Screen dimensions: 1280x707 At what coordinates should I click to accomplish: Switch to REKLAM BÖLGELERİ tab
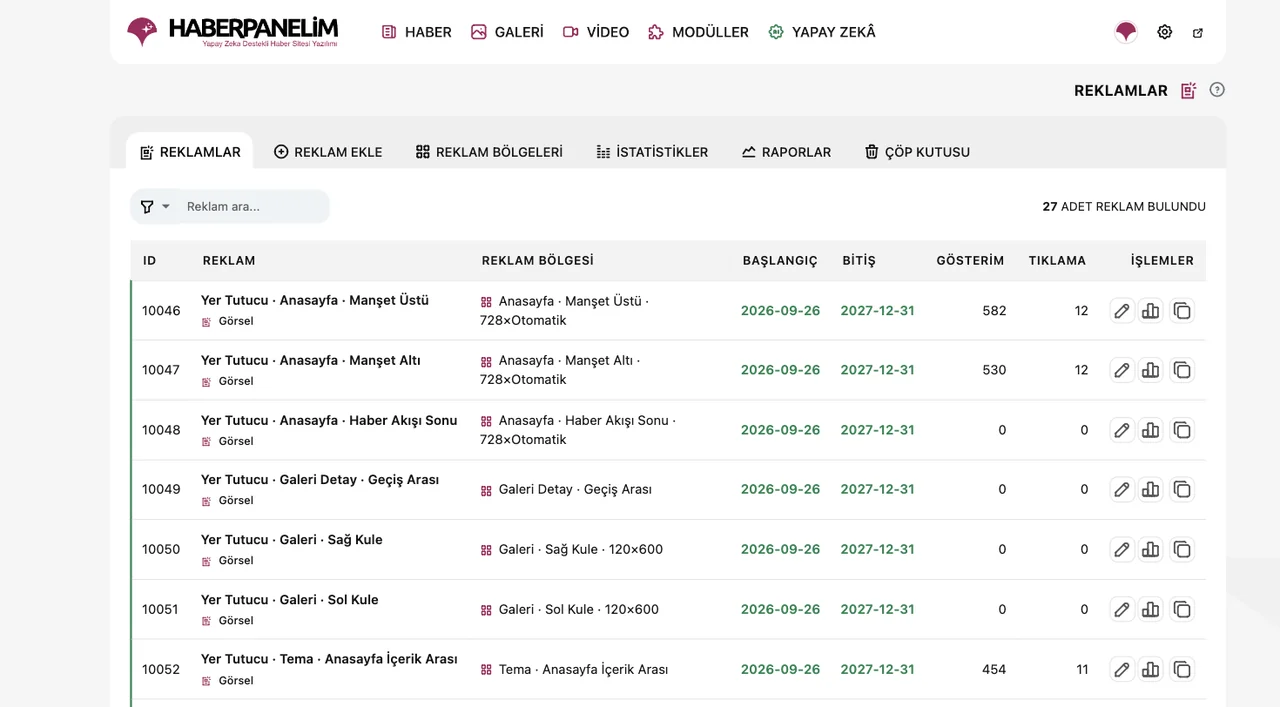point(489,152)
